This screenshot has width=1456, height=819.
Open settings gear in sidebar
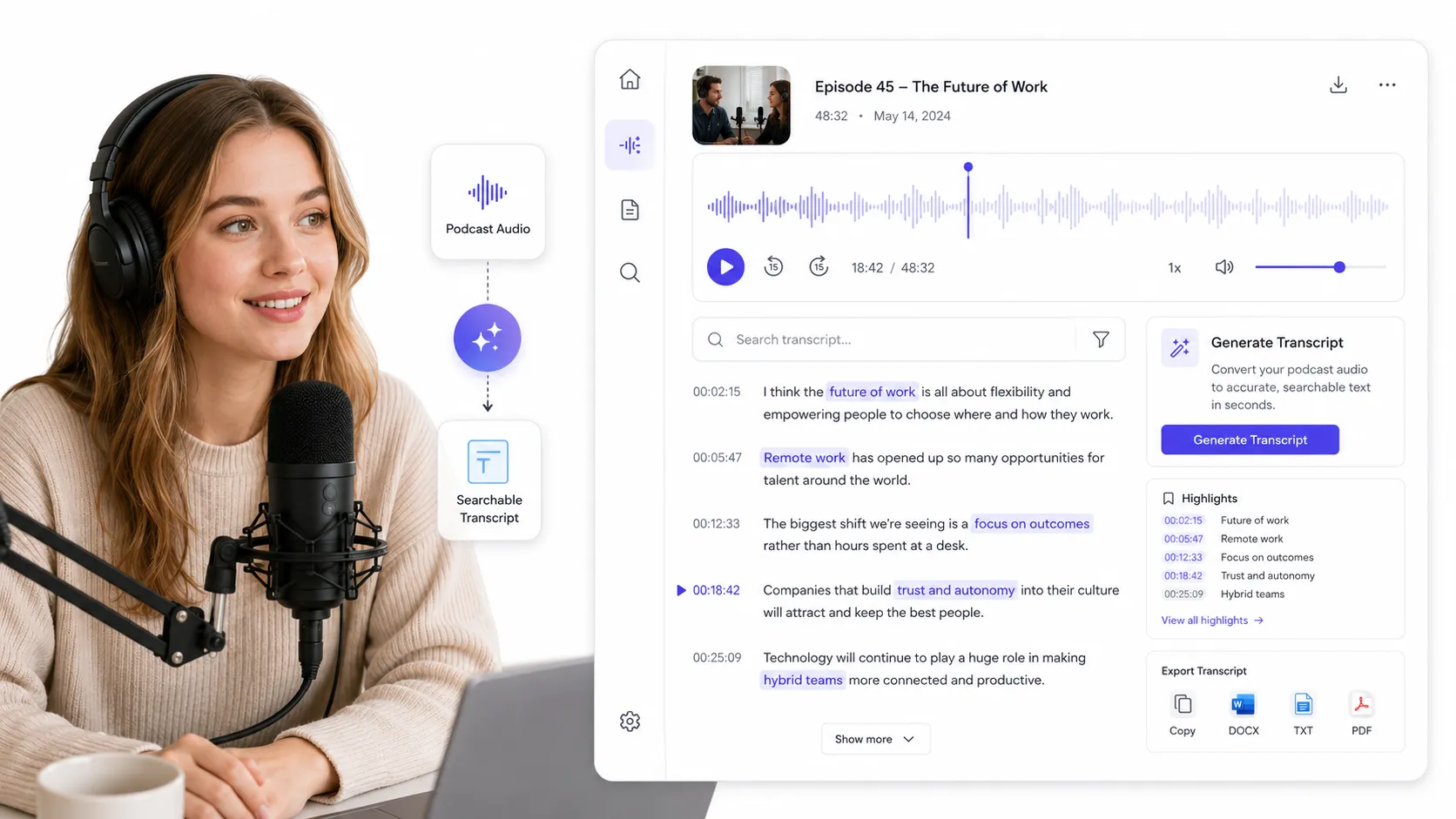pos(630,722)
